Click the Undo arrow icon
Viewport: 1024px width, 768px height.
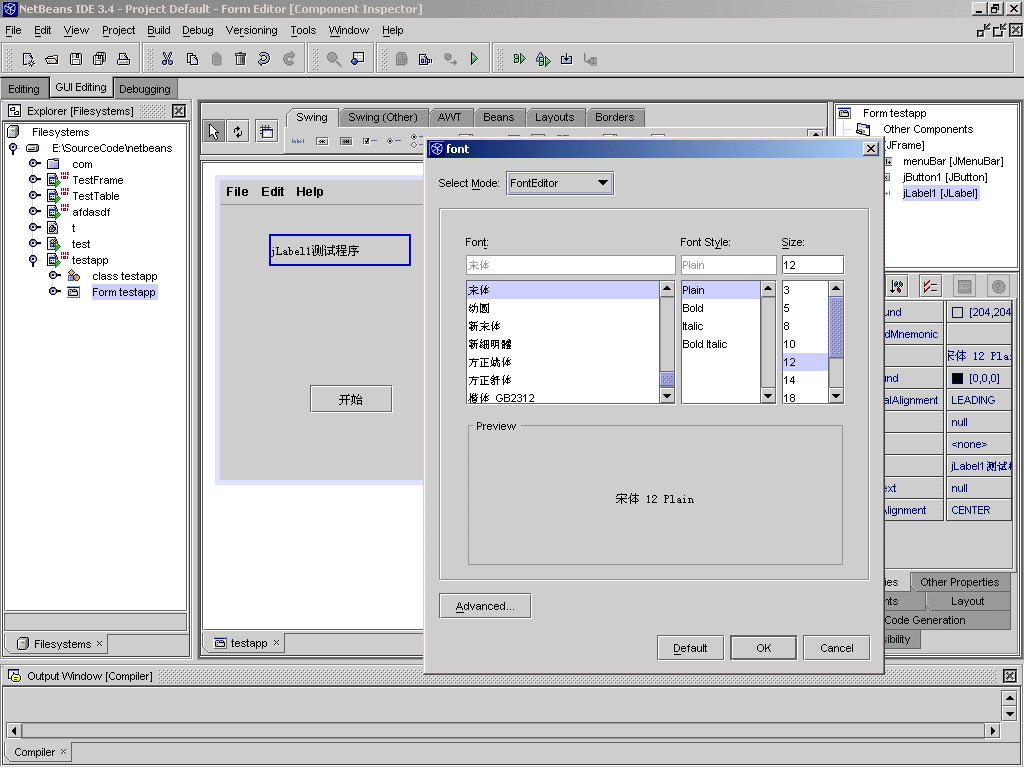click(264, 59)
